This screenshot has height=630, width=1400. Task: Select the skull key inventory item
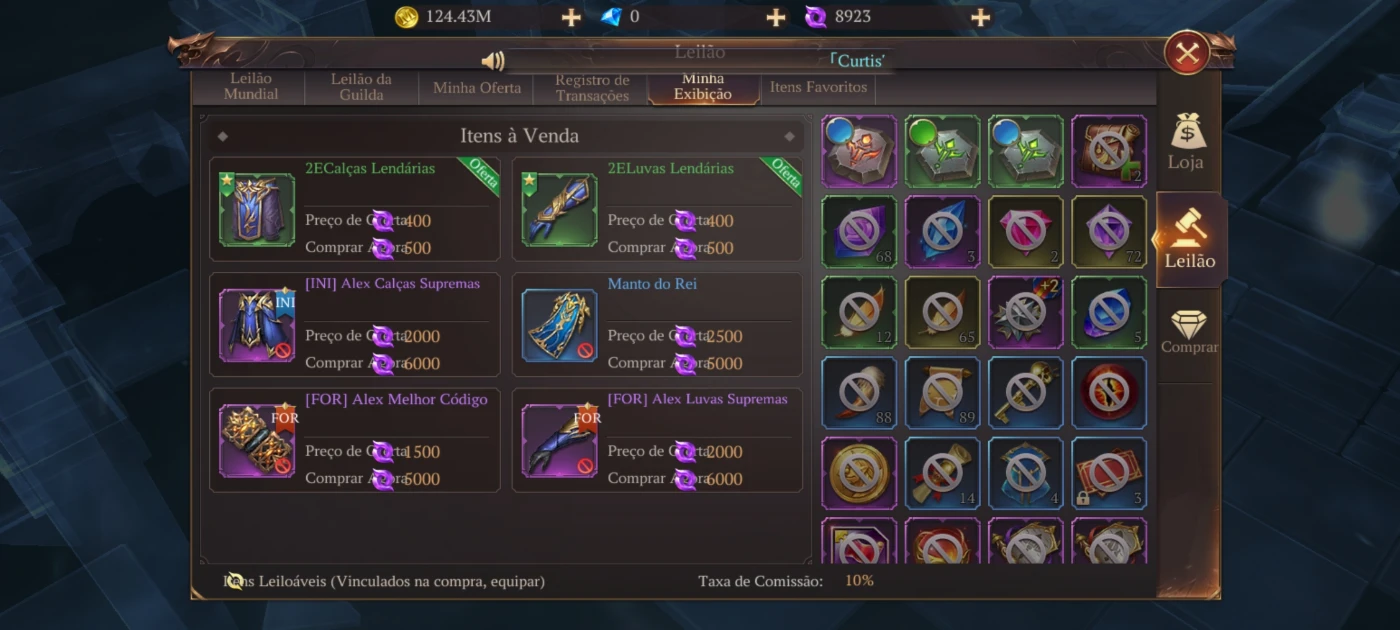(x=1026, y=392)
